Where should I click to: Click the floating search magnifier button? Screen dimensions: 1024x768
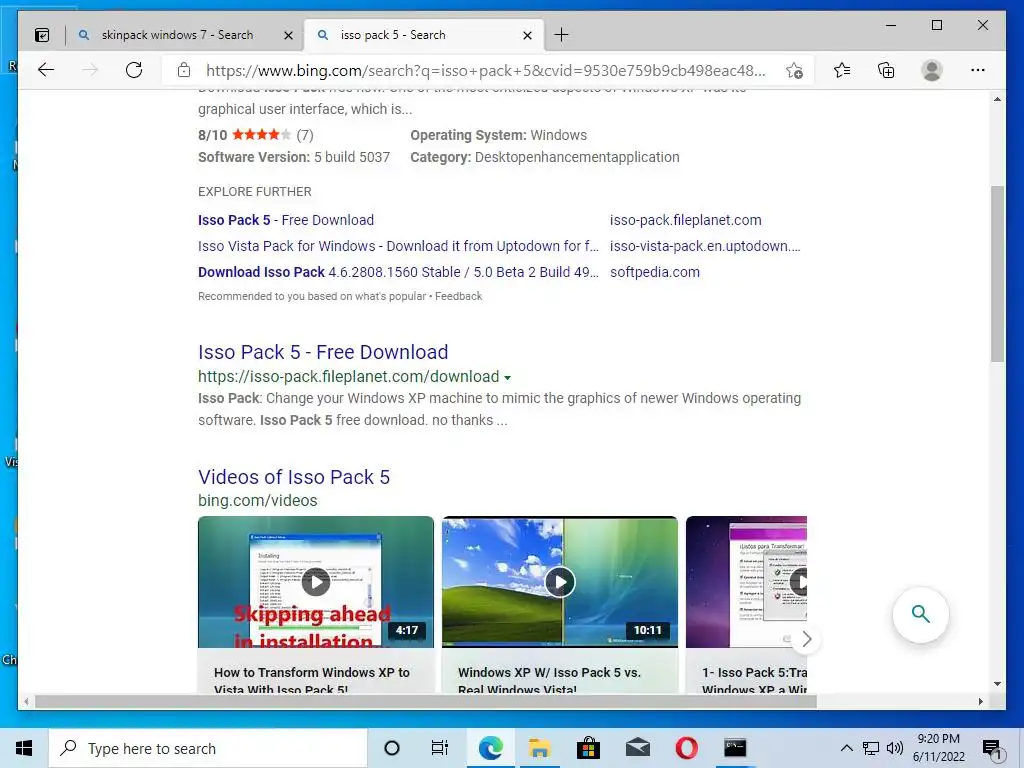pyautogui.click(x=921, y=615)
